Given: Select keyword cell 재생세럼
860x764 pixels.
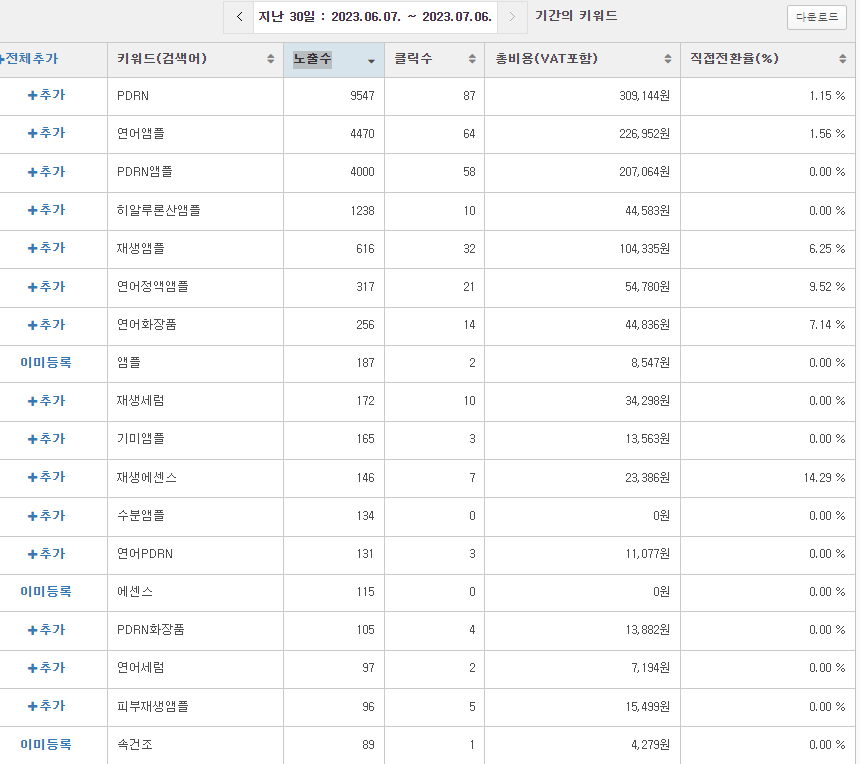Looking at the screenshot, I should [195, 401].
